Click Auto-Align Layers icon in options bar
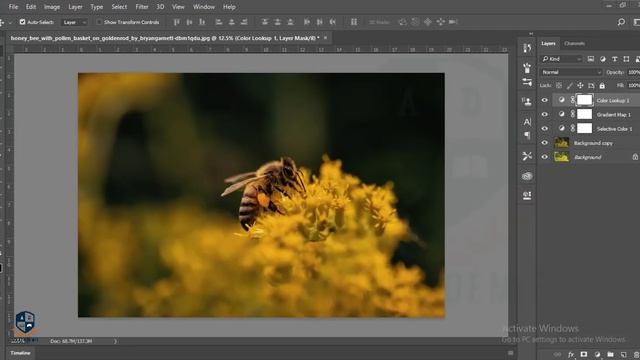Image resolution: width=640 pixels, height=360 pixels. [354, 22]
